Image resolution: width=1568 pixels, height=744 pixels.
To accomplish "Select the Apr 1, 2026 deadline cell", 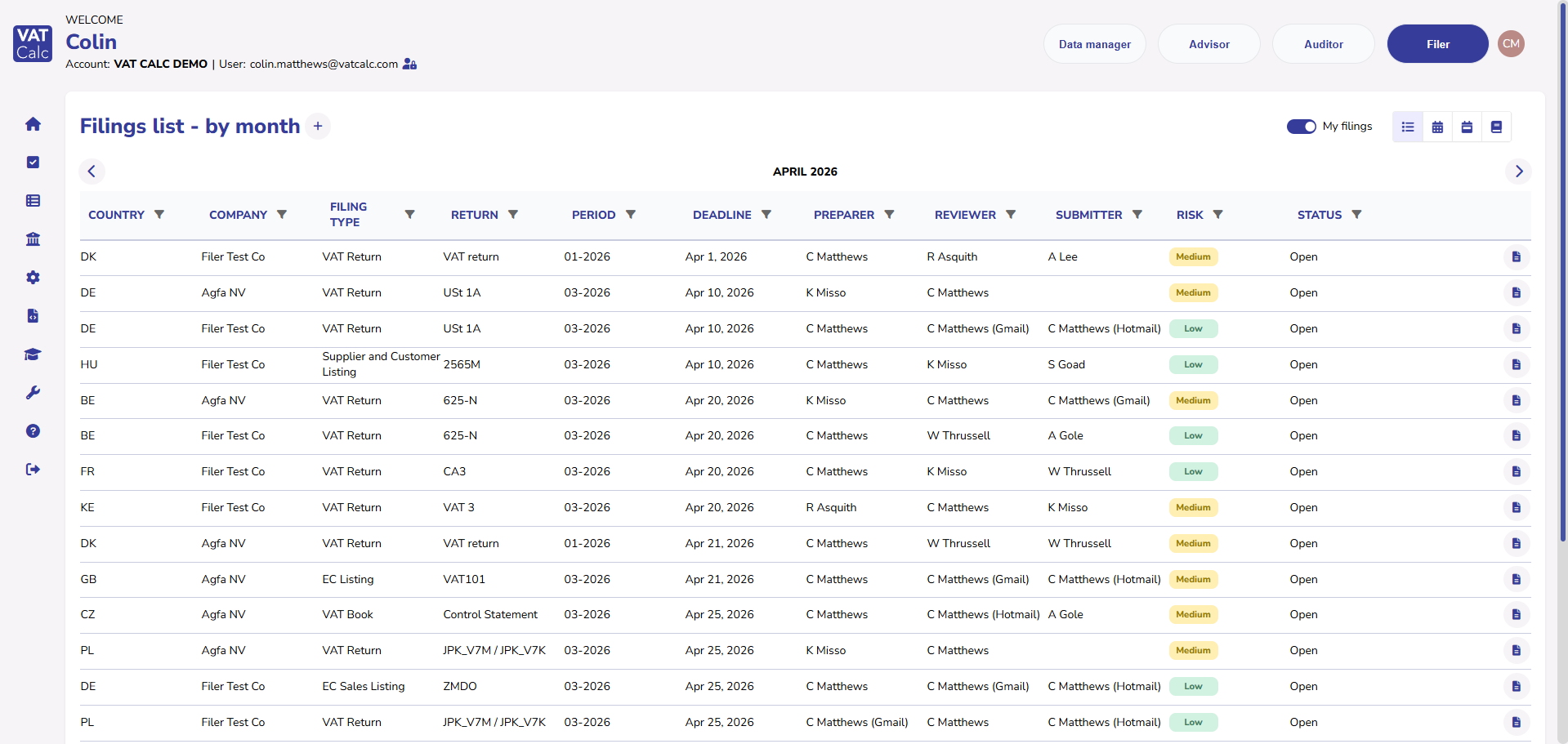I will pos(716,257).
